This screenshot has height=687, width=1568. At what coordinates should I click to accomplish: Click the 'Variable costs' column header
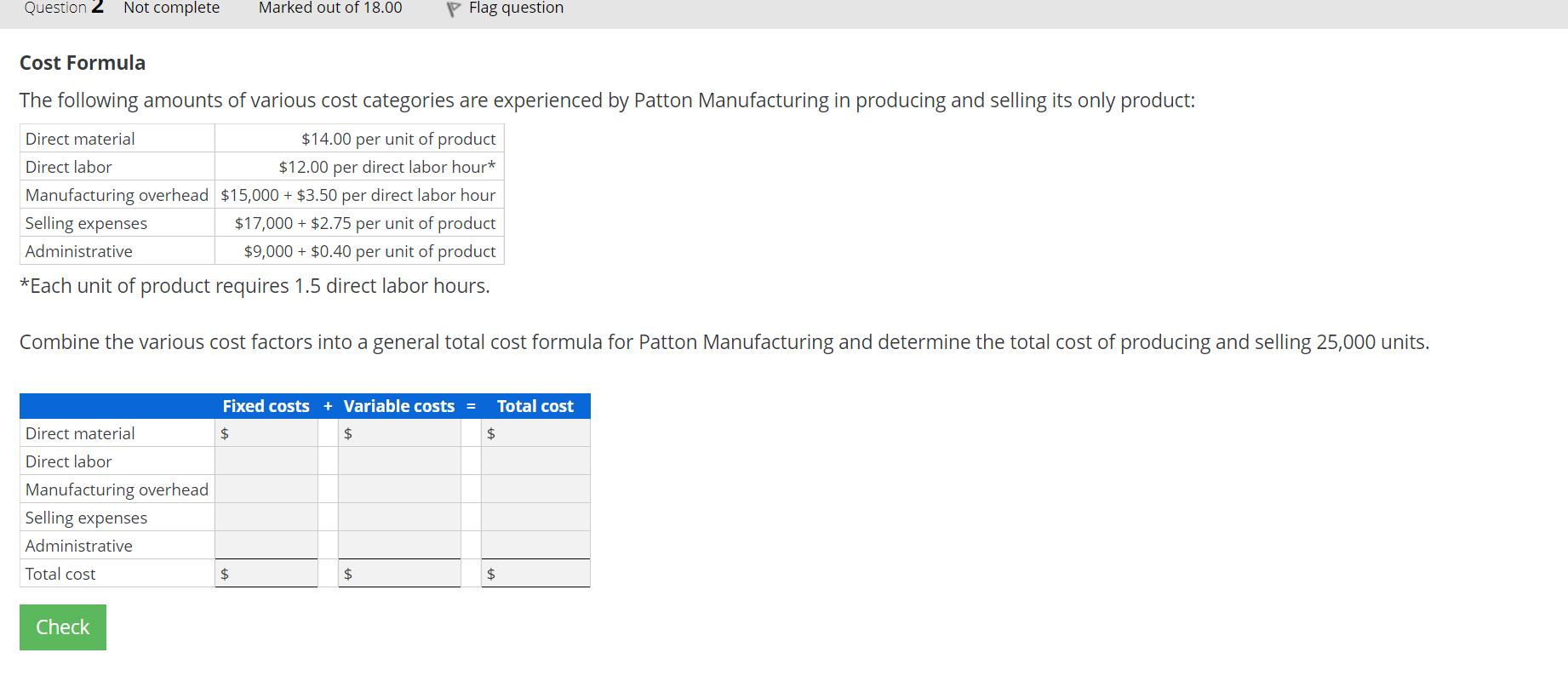click(x=399, y=406)
